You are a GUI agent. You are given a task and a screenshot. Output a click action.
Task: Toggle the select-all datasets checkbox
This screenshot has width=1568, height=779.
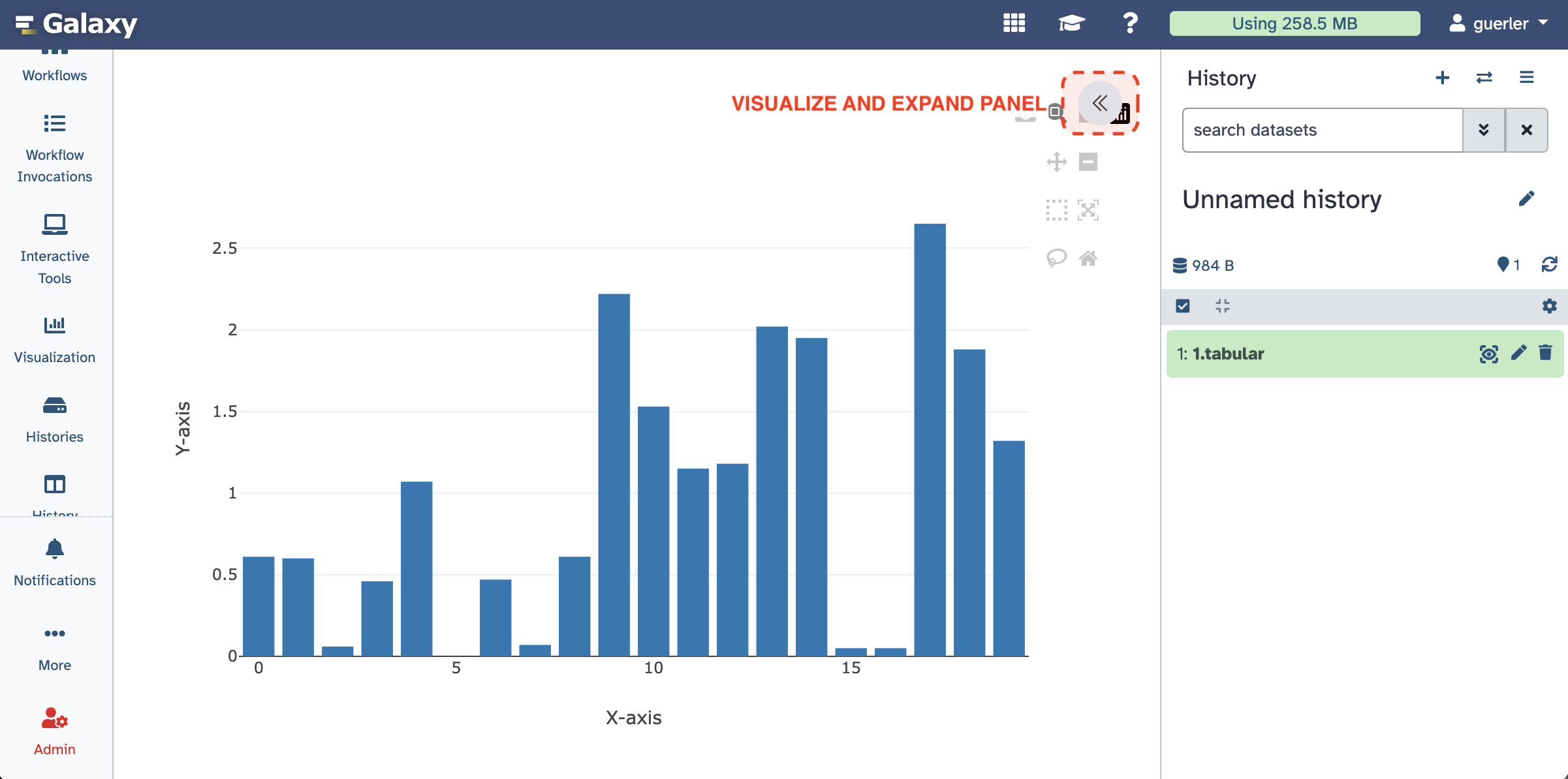coord(1183,306)
